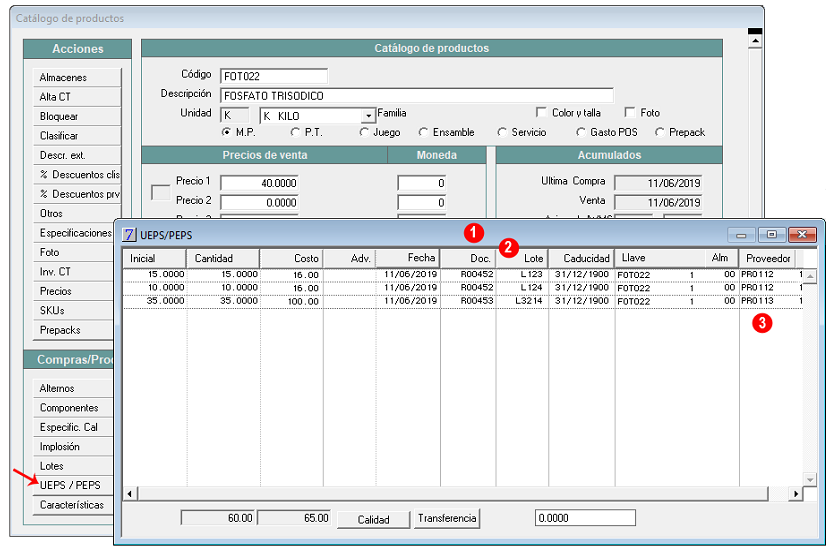Click the Descripción field FOSFATO TRISODICO
This screenshot has width=836, height=550.
point(416,96)
